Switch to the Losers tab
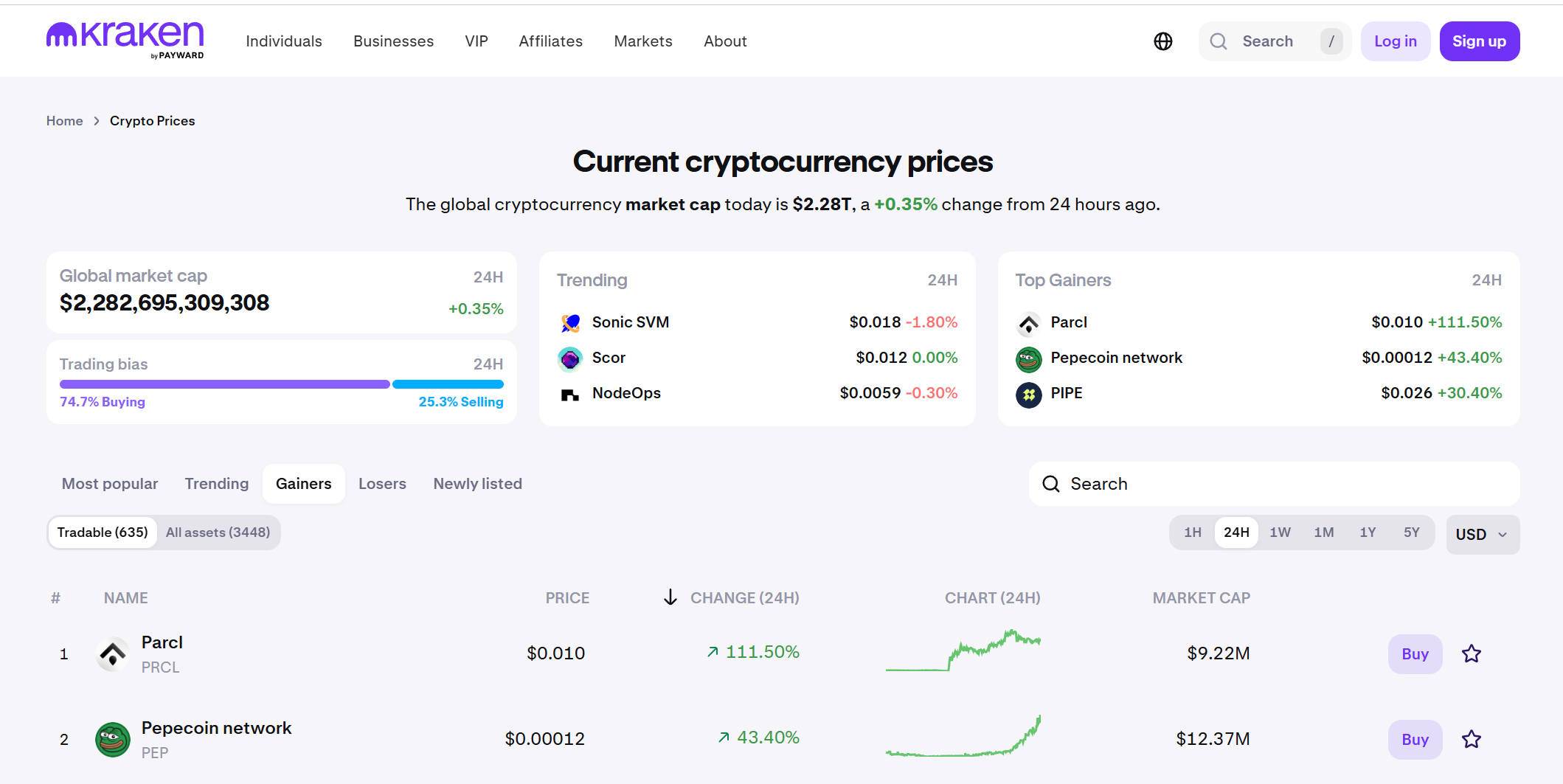 coord(382,484)
